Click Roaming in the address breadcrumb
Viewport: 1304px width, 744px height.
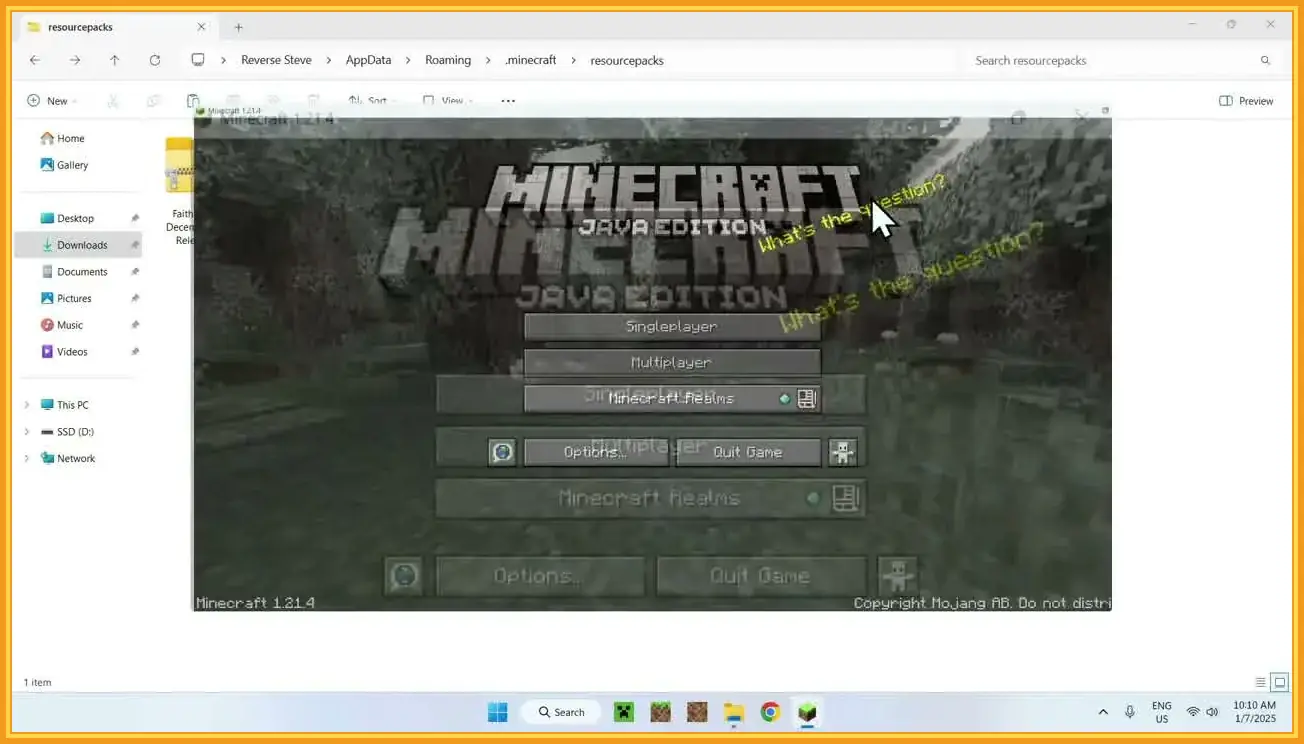(x=448, y=60)
